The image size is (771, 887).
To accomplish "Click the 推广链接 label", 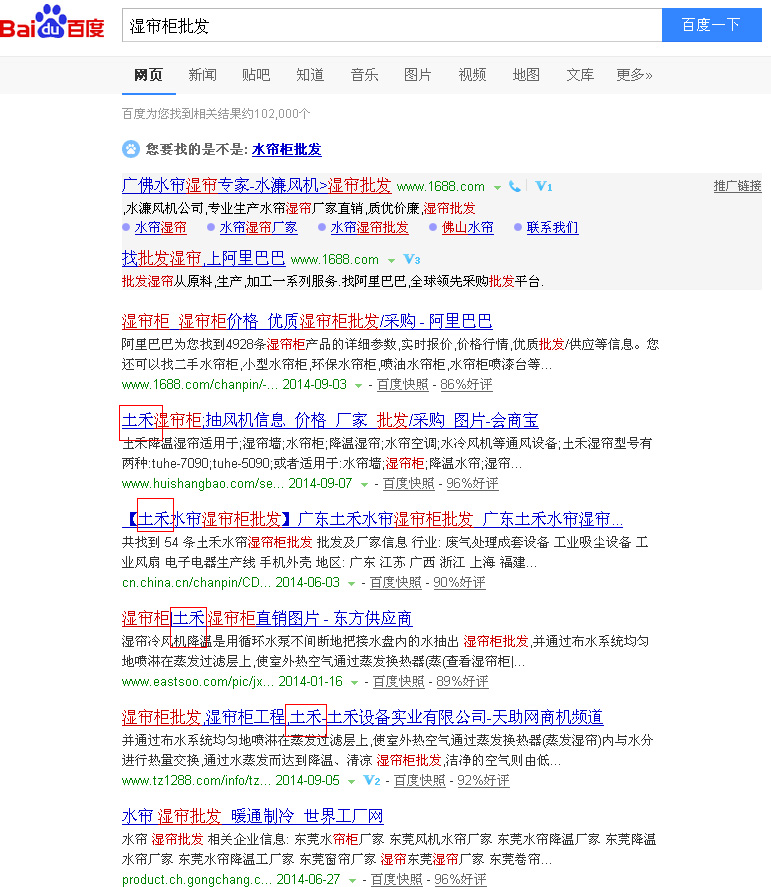I will click(738, 186).
